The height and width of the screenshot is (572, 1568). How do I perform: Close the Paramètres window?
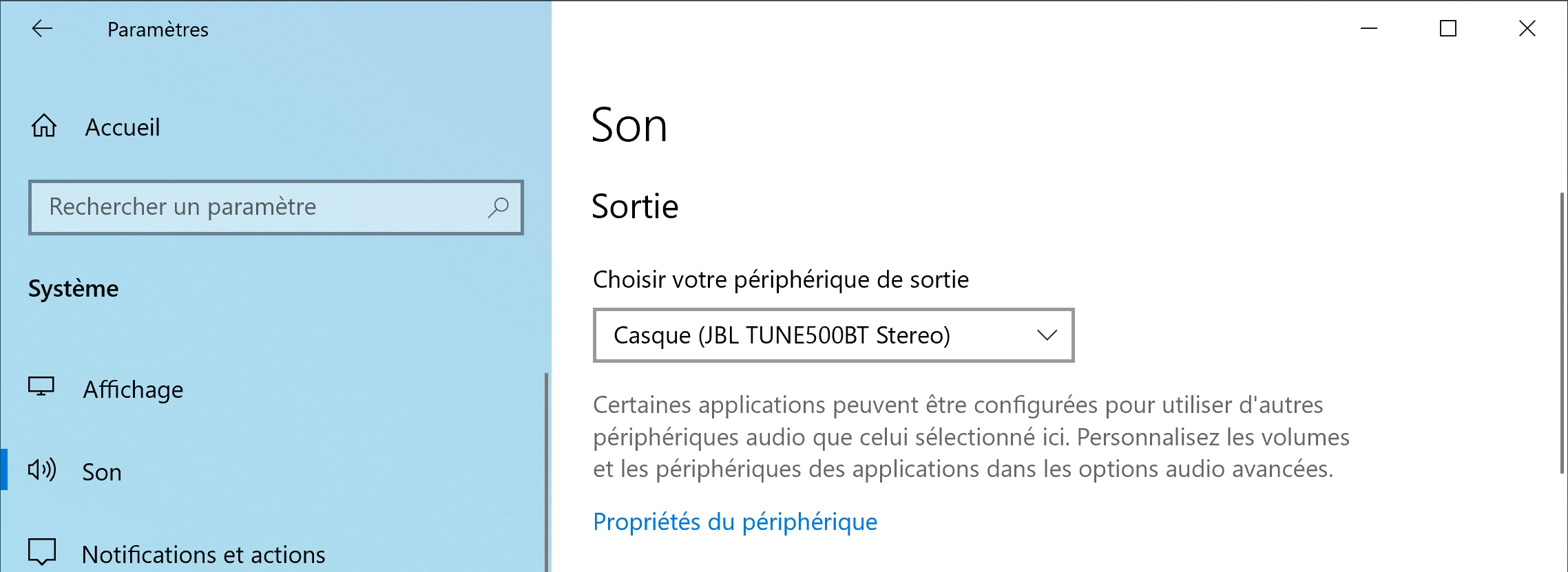(1527, 28)
